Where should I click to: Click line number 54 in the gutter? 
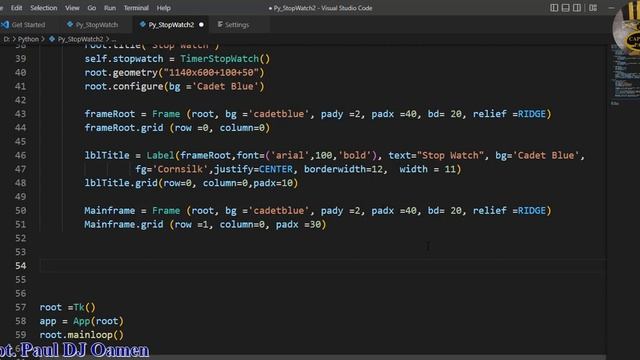tap(21, 266)
